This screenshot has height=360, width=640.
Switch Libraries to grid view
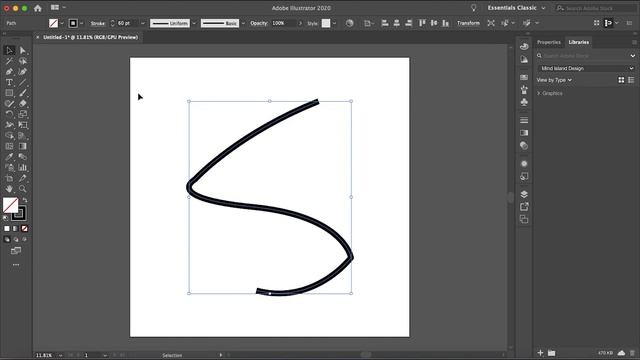click(621, 80)
